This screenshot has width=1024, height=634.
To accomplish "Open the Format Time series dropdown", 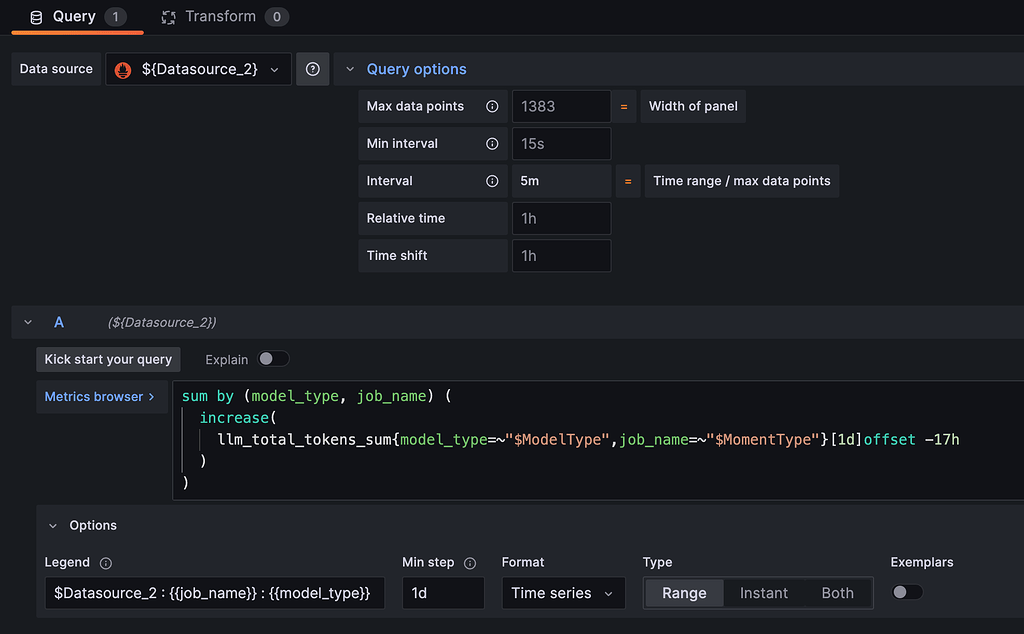I will tap(563, 593).
